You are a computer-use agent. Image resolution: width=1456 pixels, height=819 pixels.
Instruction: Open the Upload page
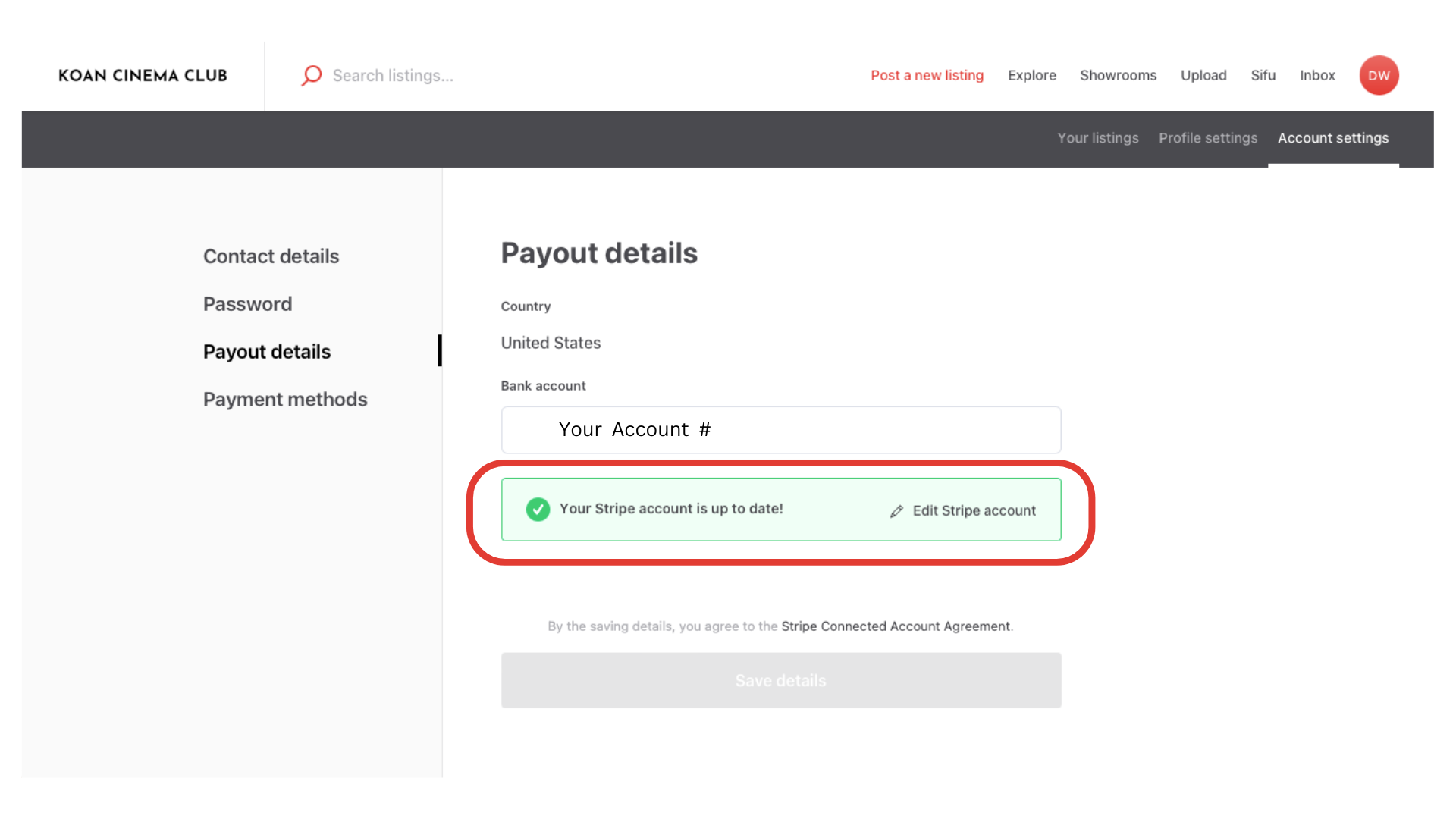pos(1203,75)
